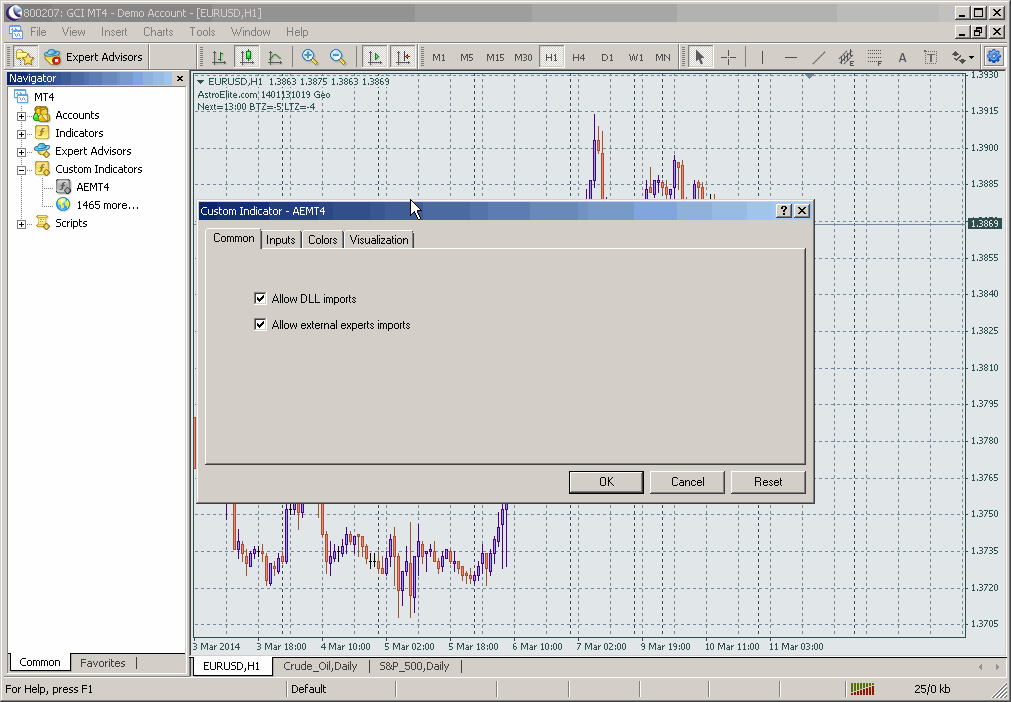Uncheck Allow DLL imports
This screenshot has height=702, width=1011.
(x=261, y=299)
